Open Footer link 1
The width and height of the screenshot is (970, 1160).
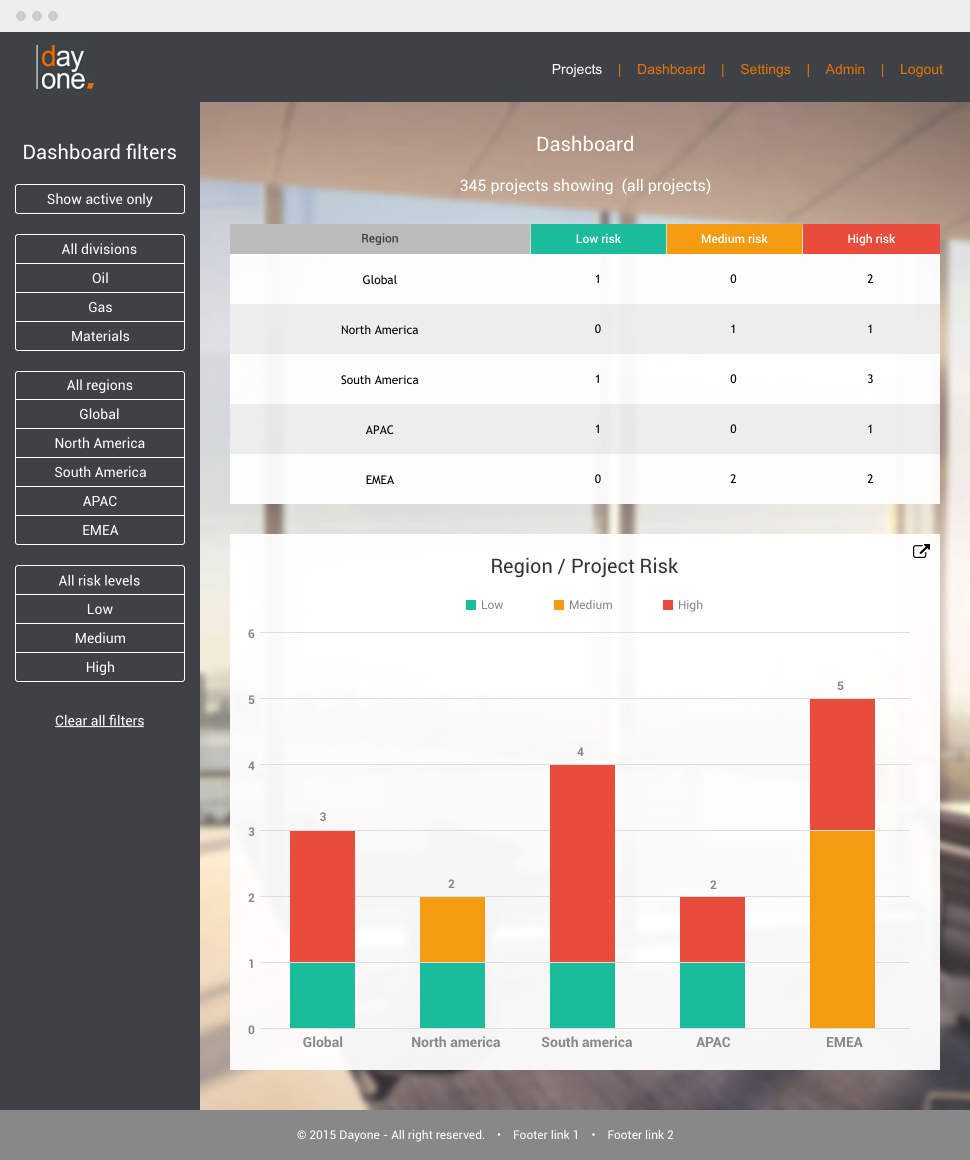(x=545, y=1135)
